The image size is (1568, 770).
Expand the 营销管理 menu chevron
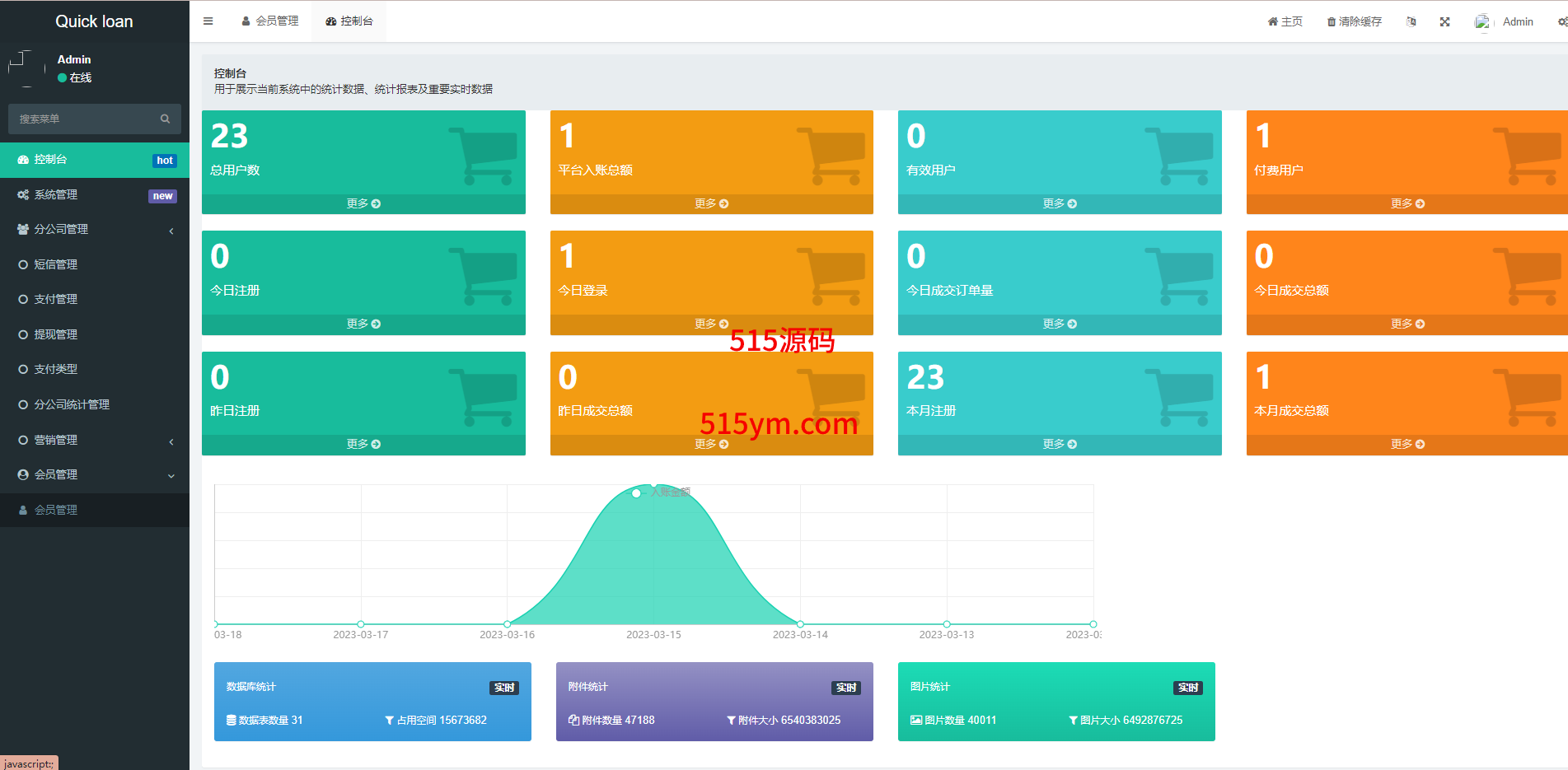coord(171,441)
